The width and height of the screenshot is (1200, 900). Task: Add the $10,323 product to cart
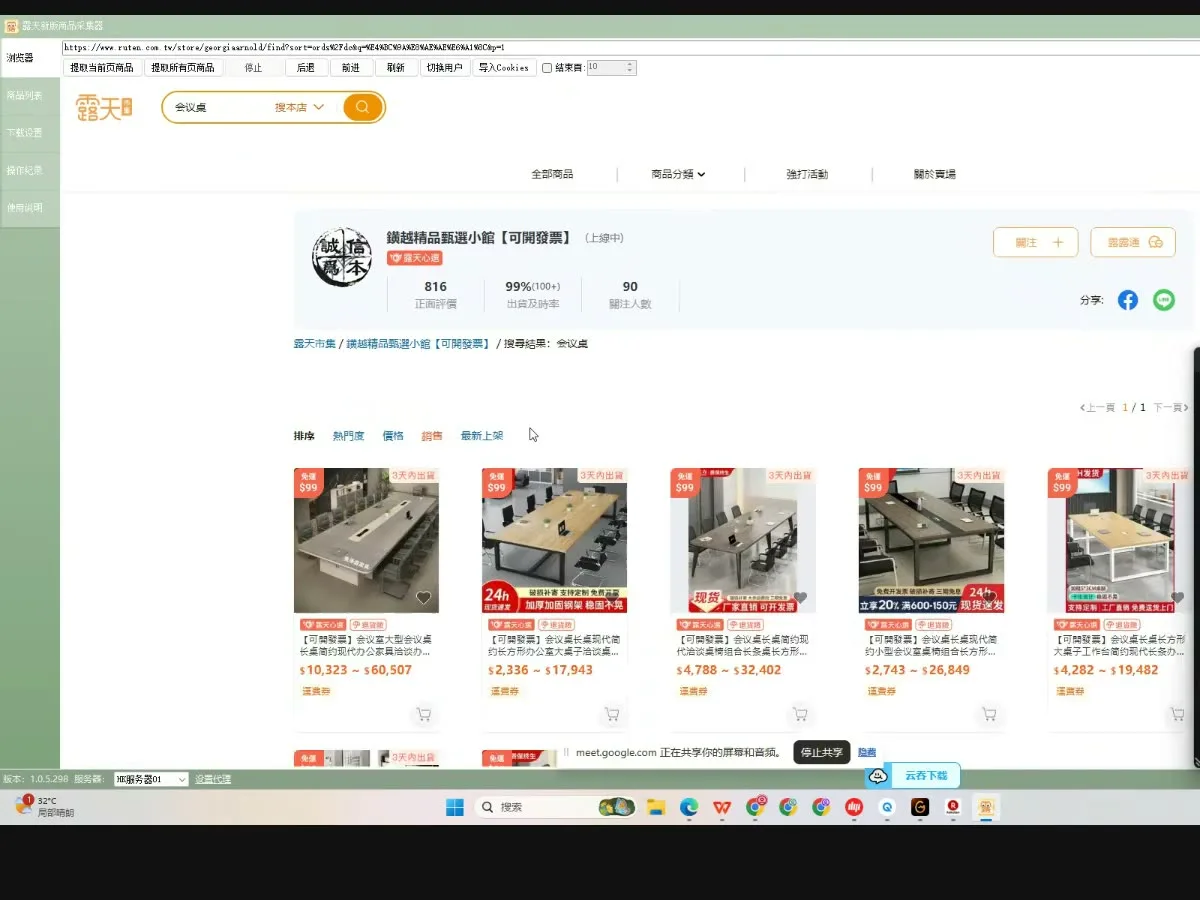coord(423,715)
